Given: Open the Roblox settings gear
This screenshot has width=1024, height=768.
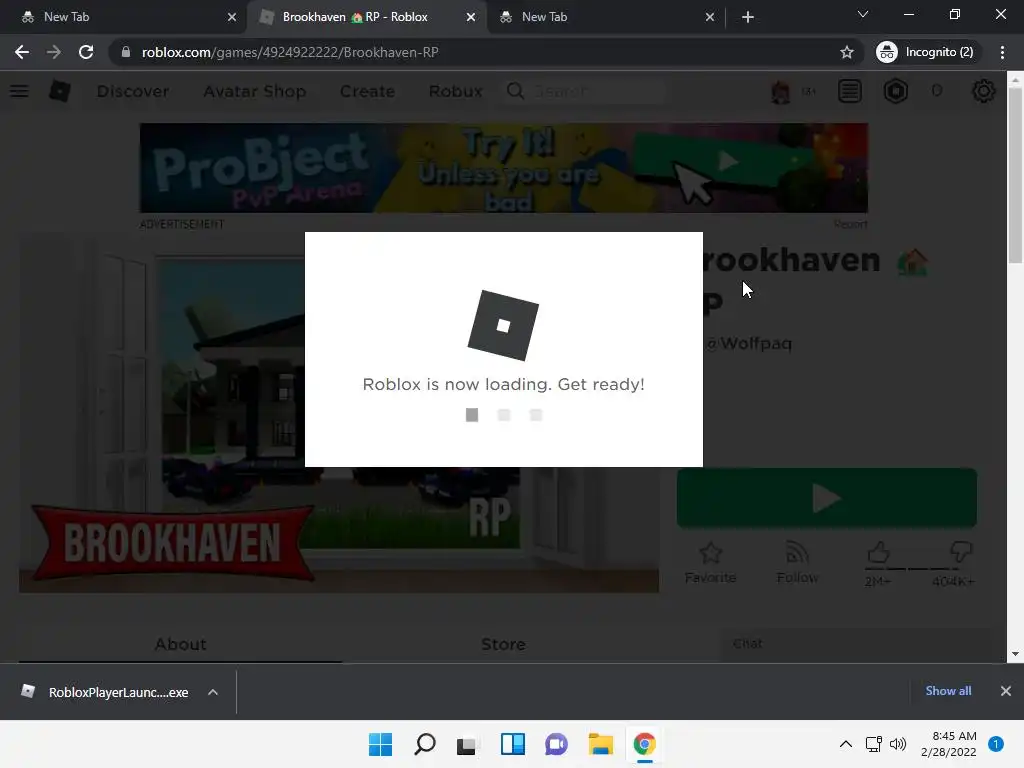Looking at the screenshot, I should [x=984, y=91].
